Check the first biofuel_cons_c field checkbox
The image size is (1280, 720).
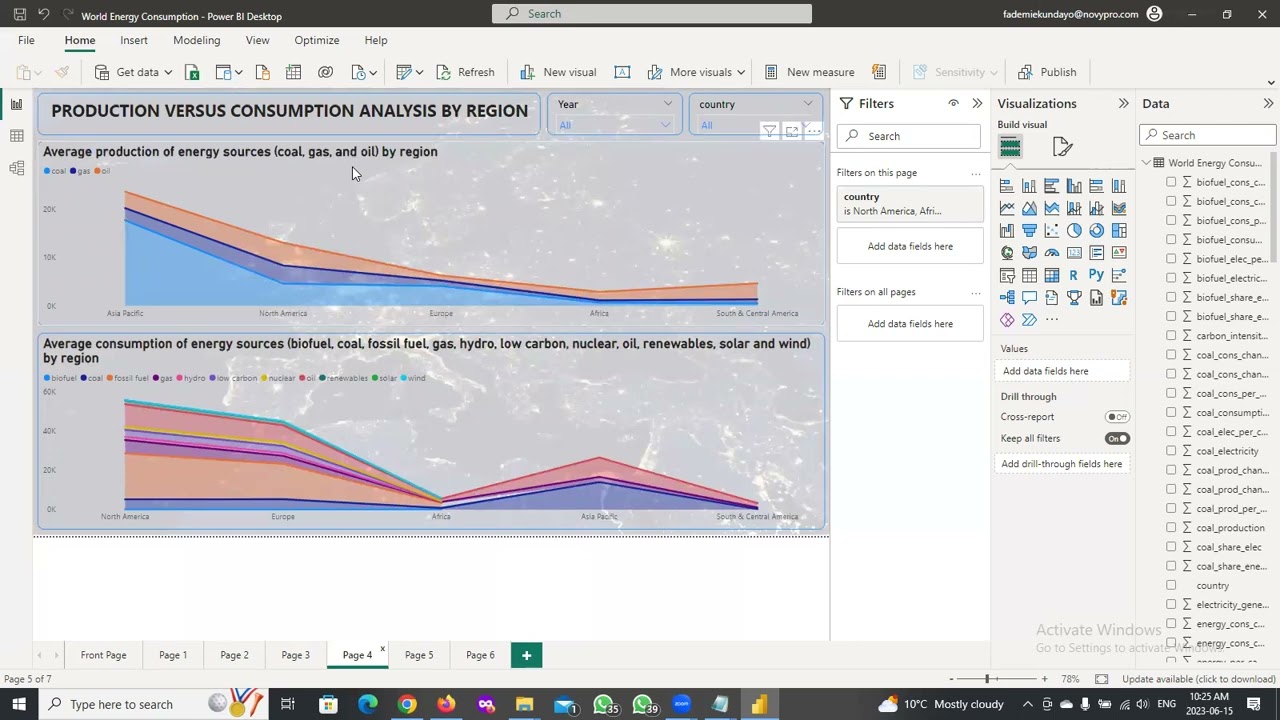[x=1171, y=182]
